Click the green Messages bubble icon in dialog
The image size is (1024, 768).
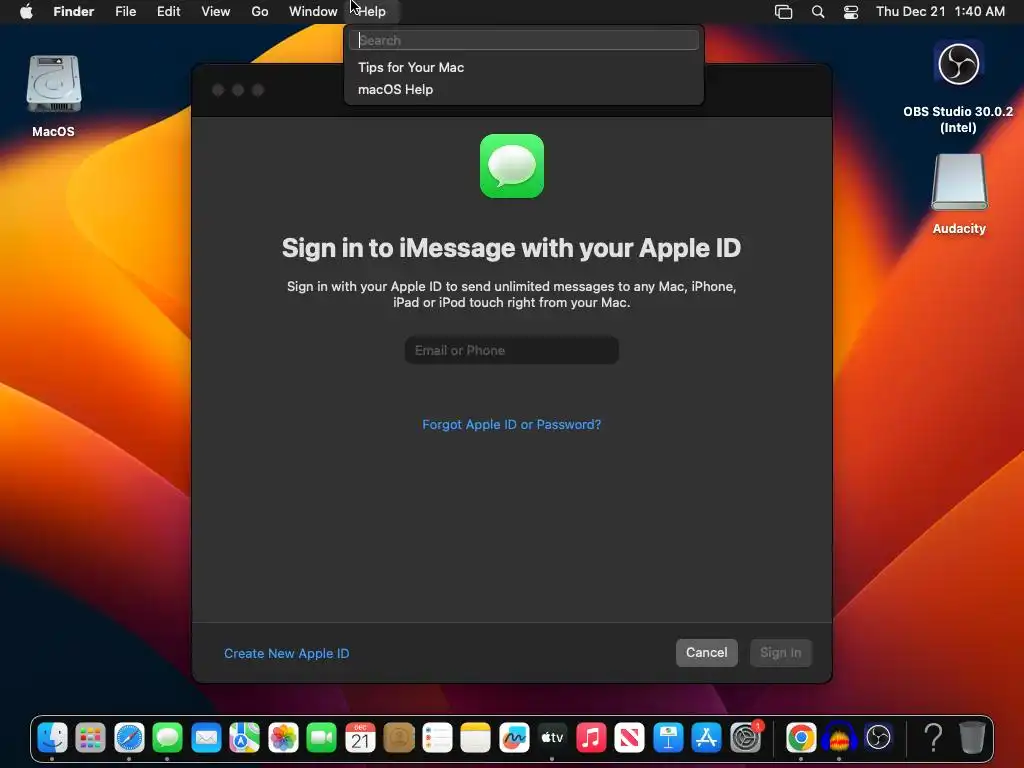tap(512, 166)
